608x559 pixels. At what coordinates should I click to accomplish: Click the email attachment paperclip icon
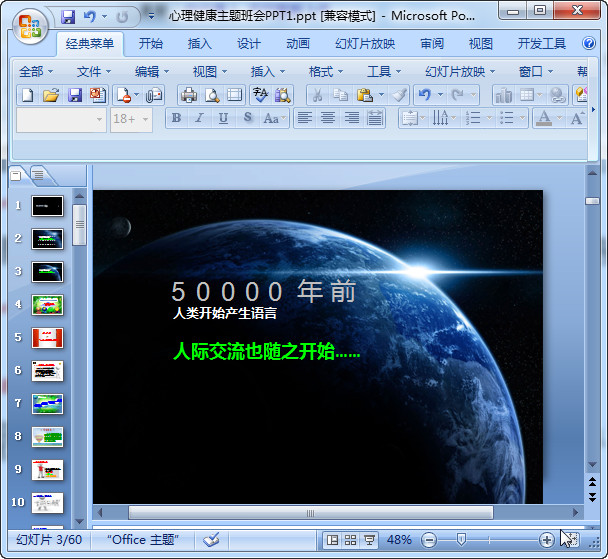[154, 95]
